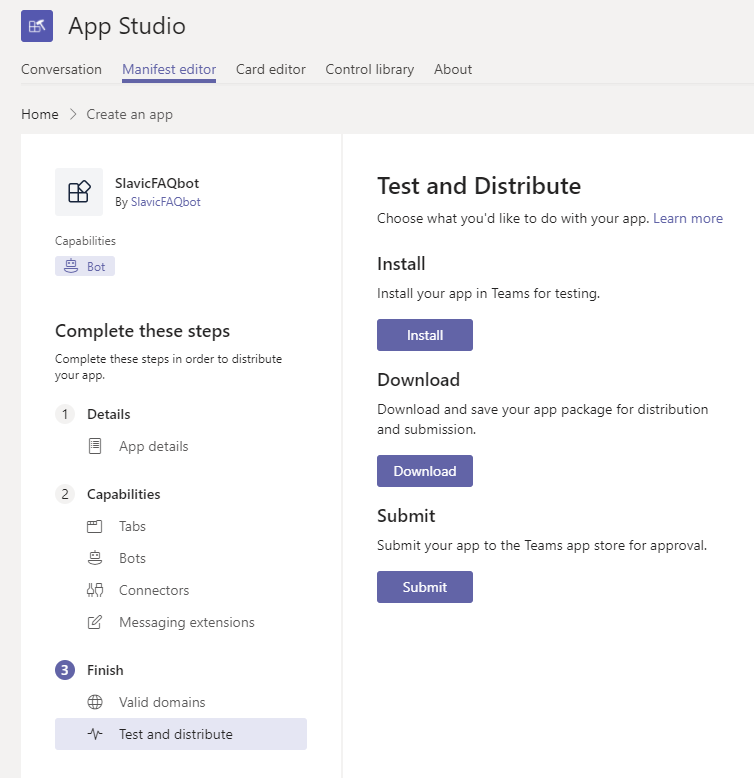Click the Valid domains globe icon

[95, 702]
